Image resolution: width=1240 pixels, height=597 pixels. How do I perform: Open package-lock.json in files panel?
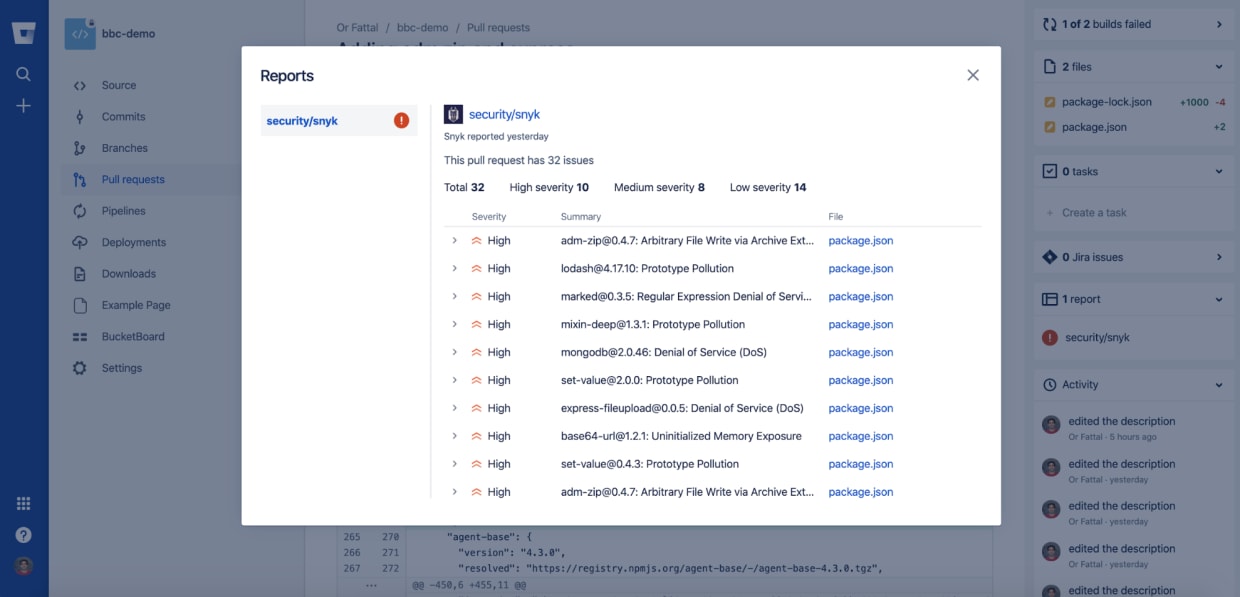click(1107, 102)
